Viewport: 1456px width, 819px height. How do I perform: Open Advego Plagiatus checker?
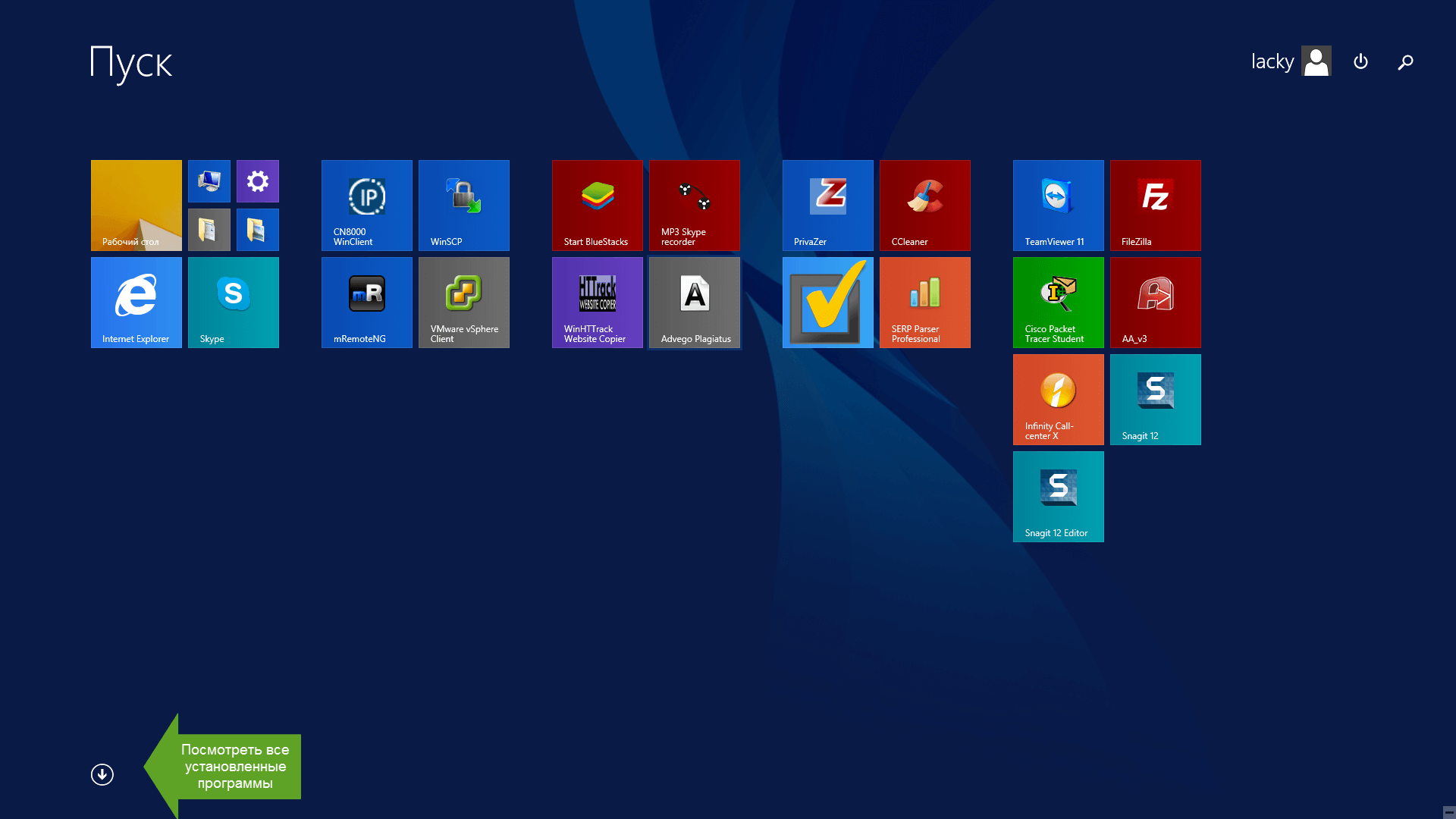[695, 302]
